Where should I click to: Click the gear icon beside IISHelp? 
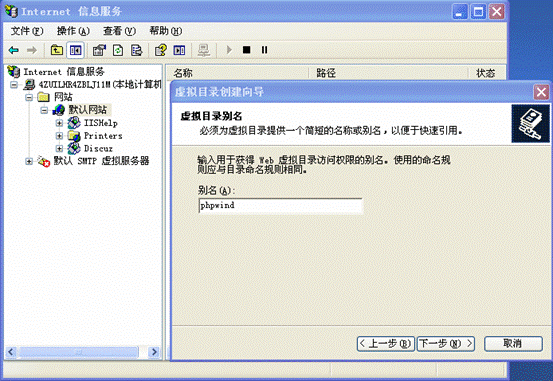74,123
